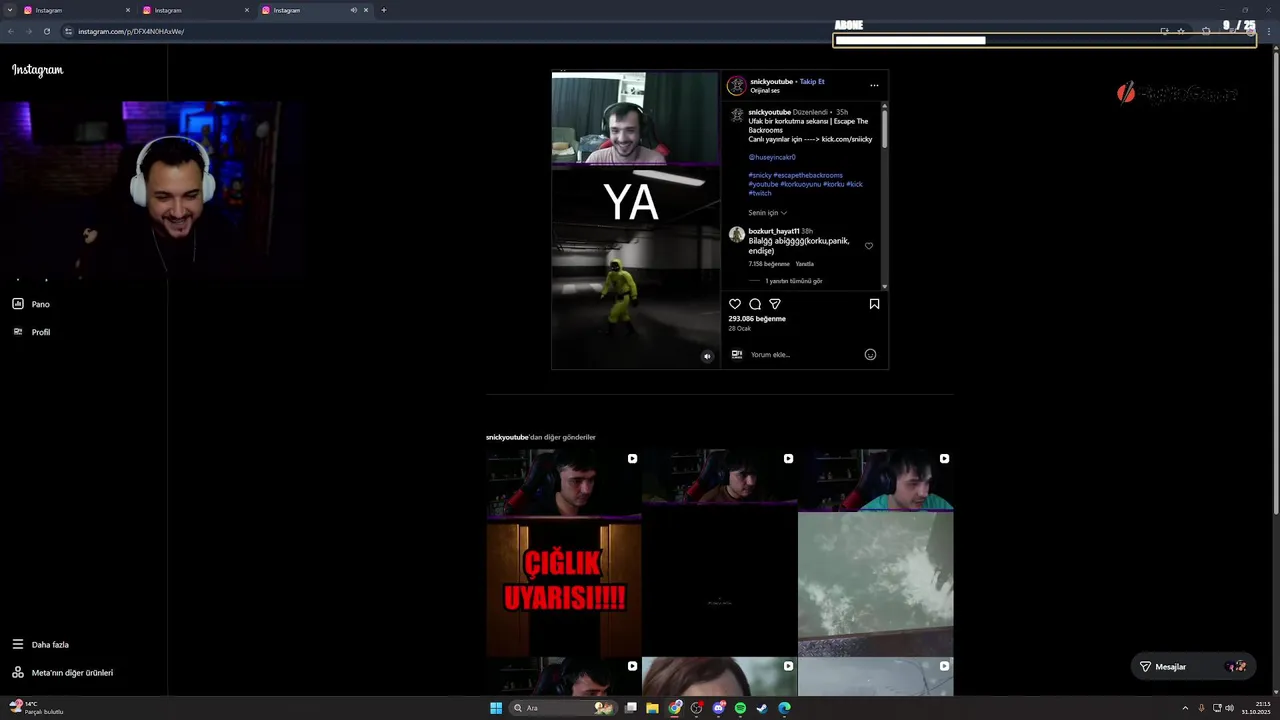Click the Yorum ekle comment field
Screen dimensions: 1280x720
[x=805, y=354]
